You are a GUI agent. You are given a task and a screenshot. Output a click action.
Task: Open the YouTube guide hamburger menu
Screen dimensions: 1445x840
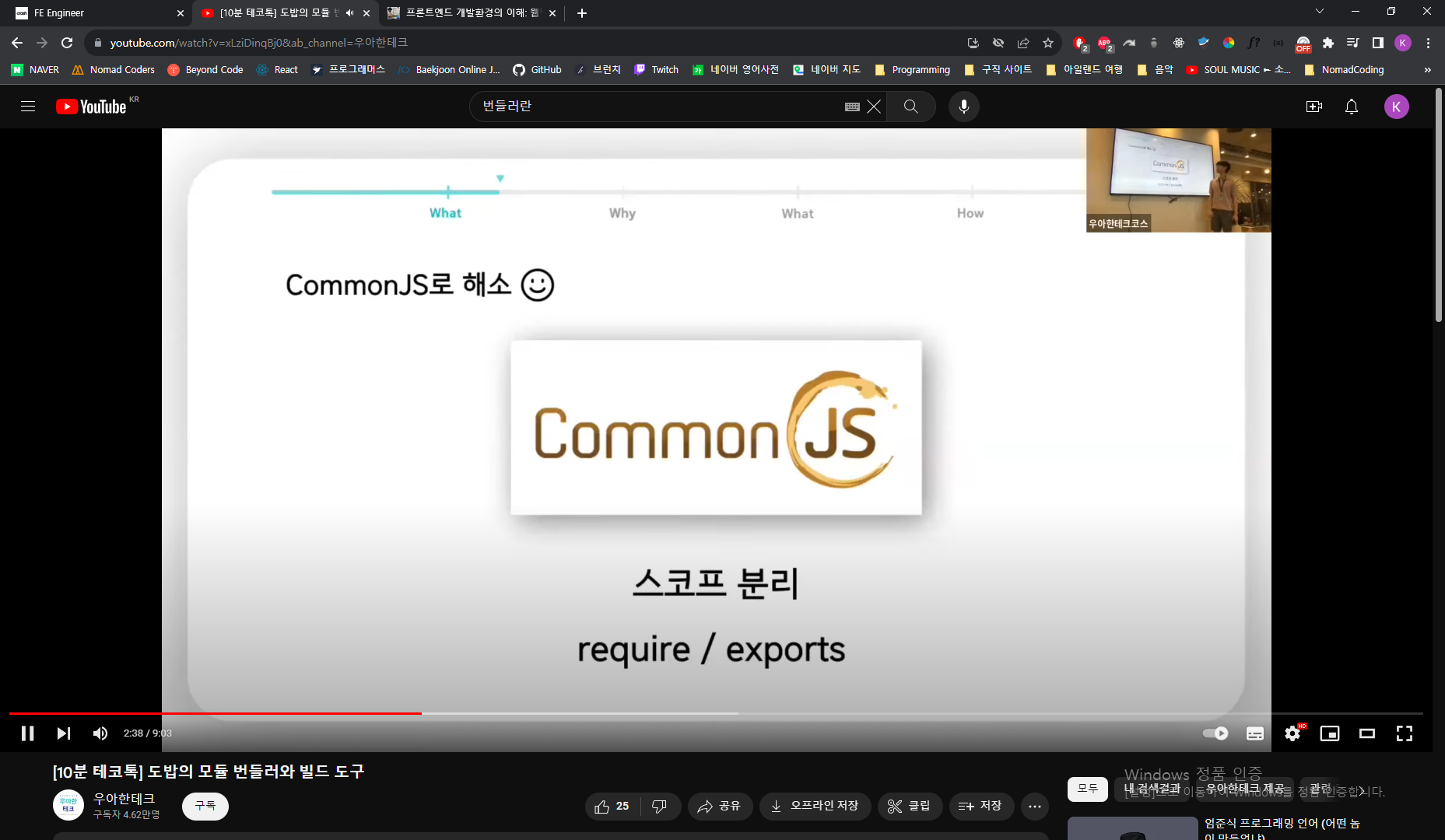point(28,107)
